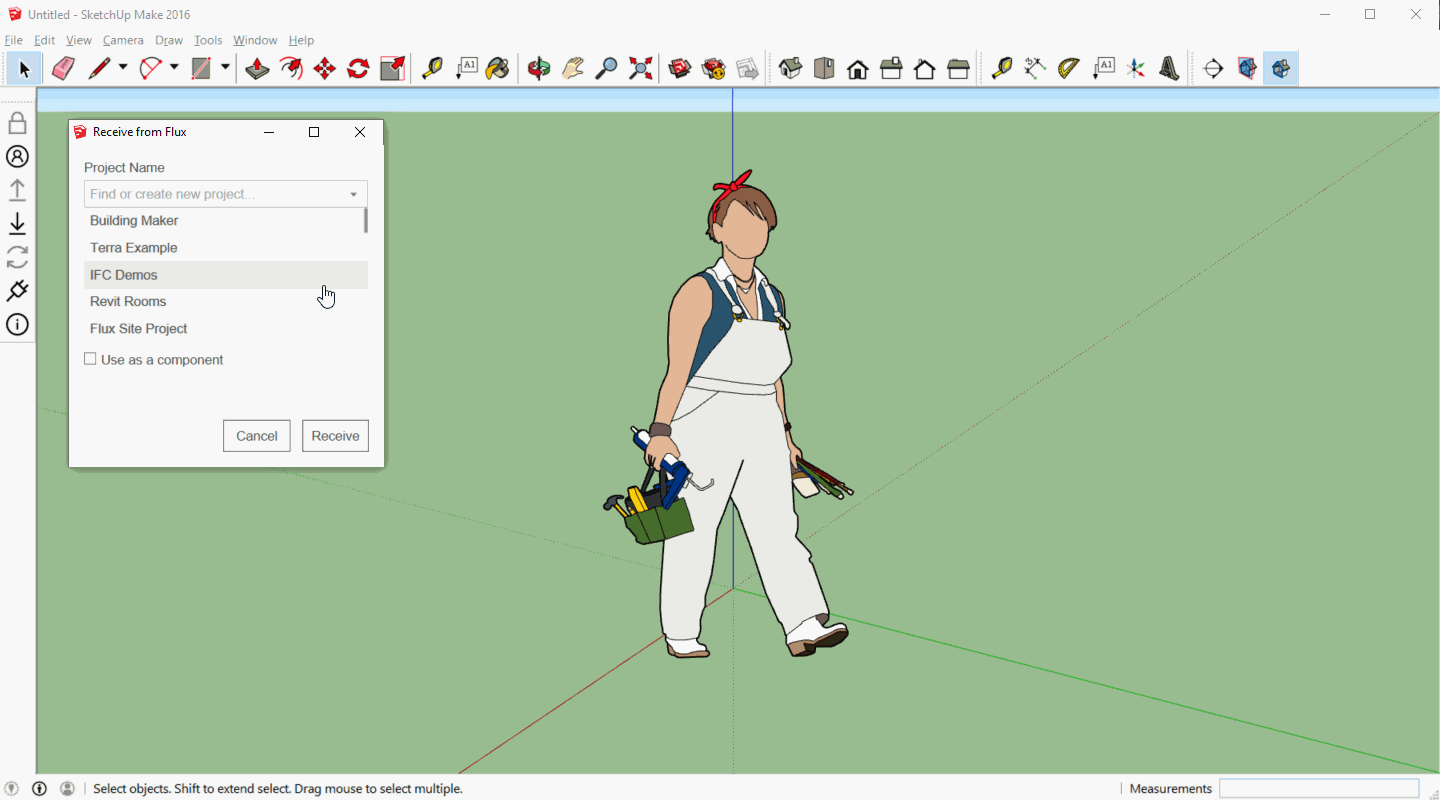Click the model credits icon in status bar
The width and height of the screenshot is (1440, 800).
coord(40,788)
